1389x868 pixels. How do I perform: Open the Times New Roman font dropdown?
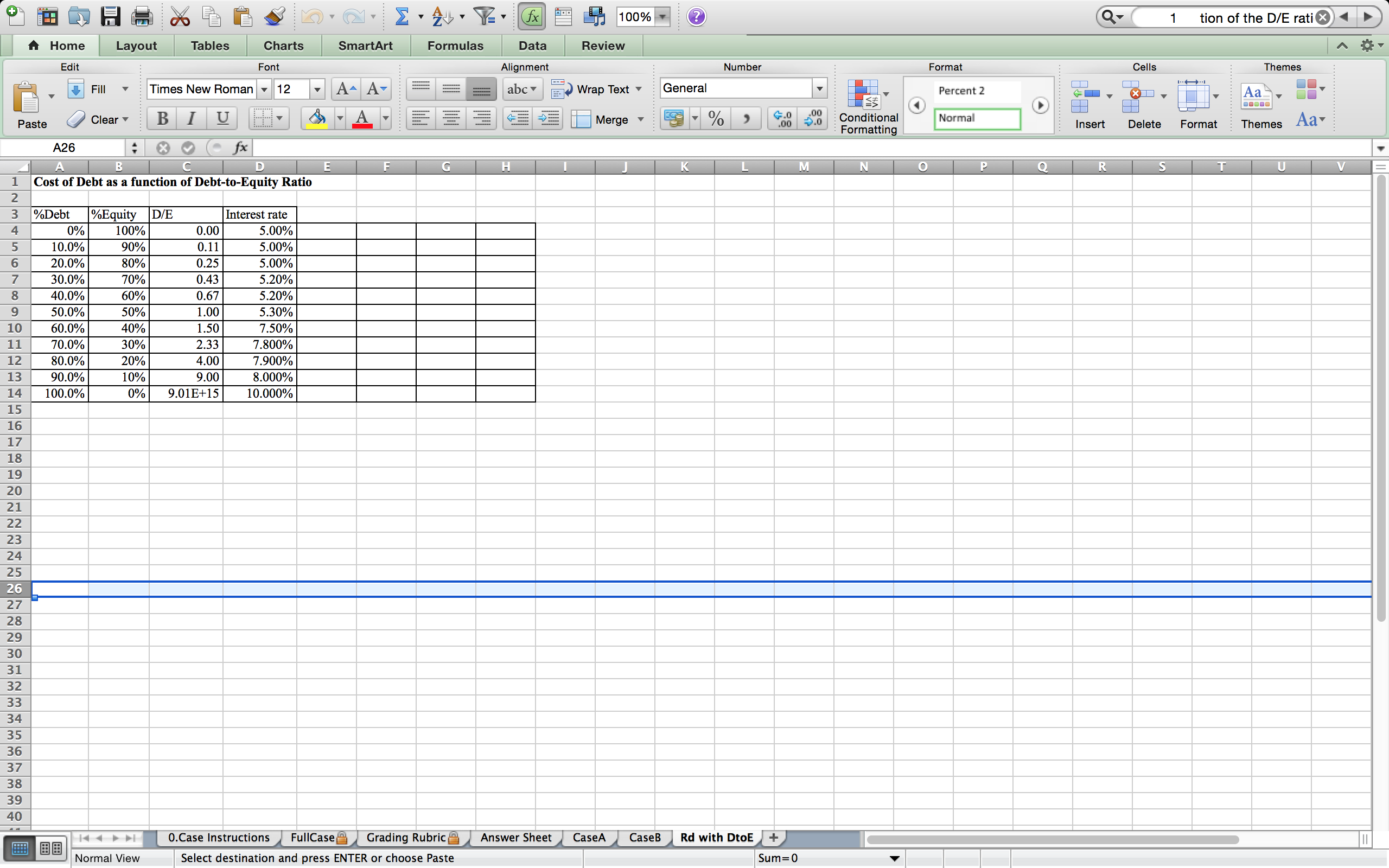pos(264,89)
